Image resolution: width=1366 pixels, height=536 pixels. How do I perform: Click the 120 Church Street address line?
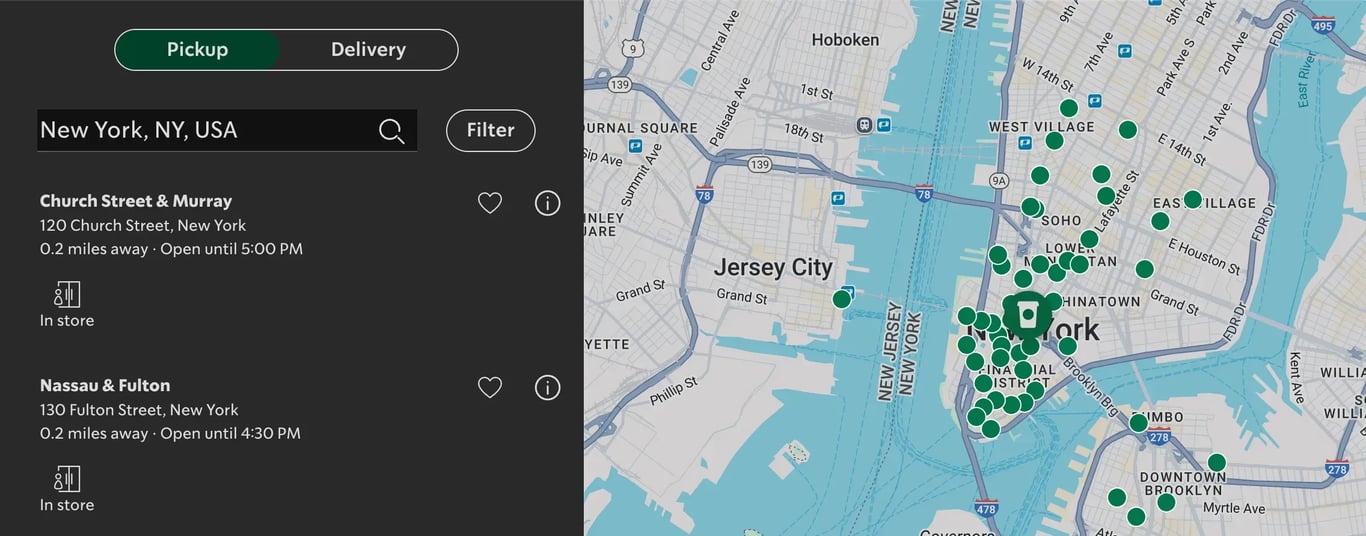pyautogui.click(x=143, y=225)
